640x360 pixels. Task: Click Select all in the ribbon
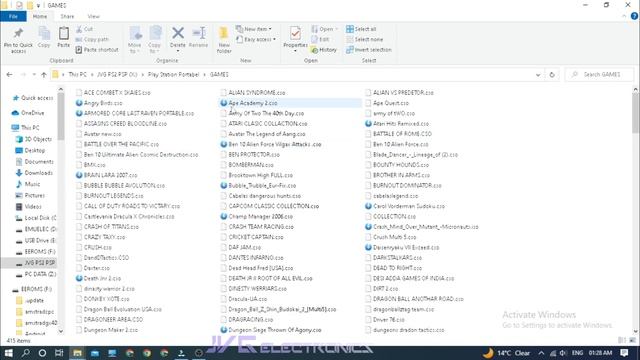361,29
